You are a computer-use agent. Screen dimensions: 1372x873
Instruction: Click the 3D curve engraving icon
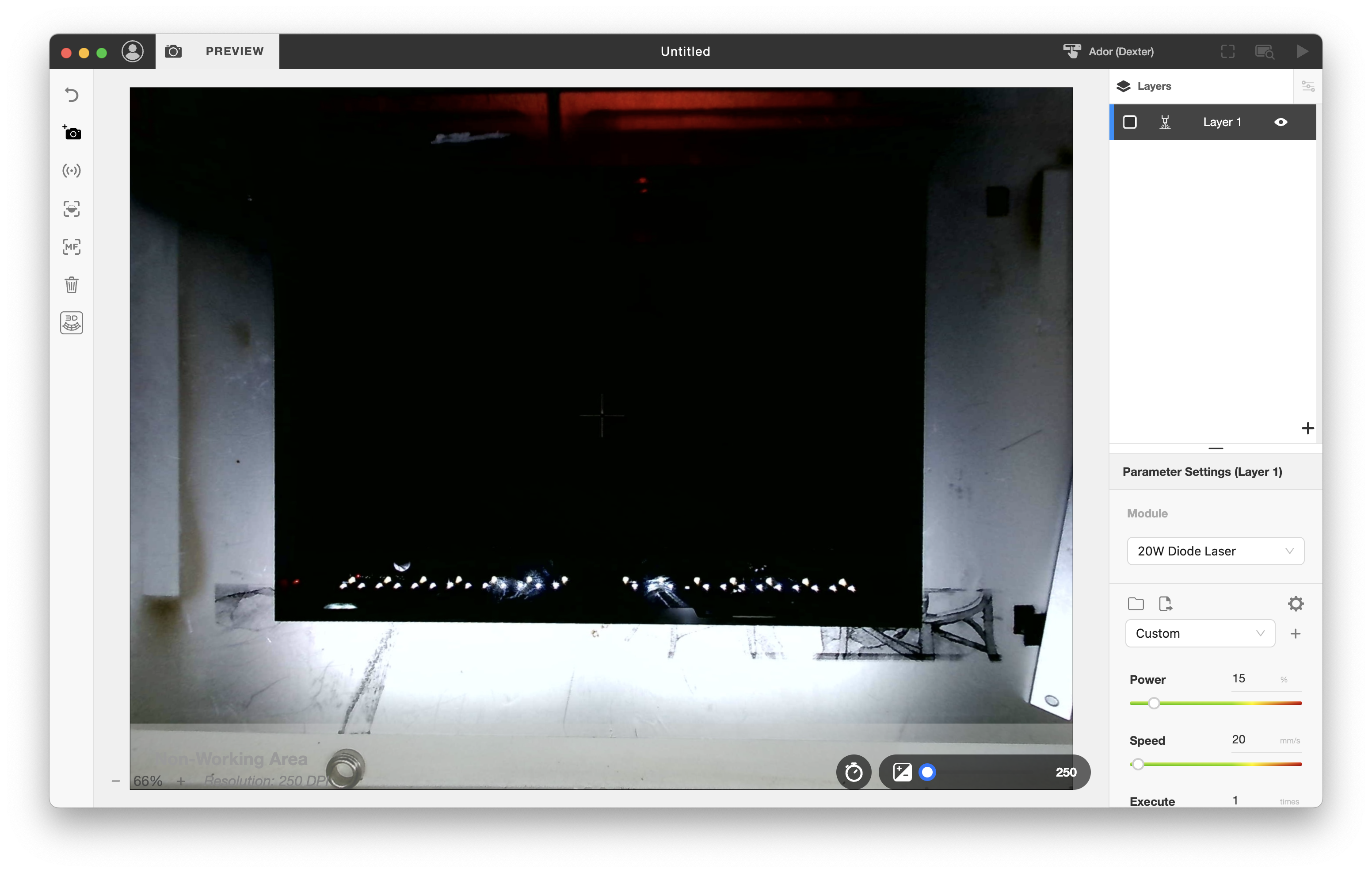[71, 323]
